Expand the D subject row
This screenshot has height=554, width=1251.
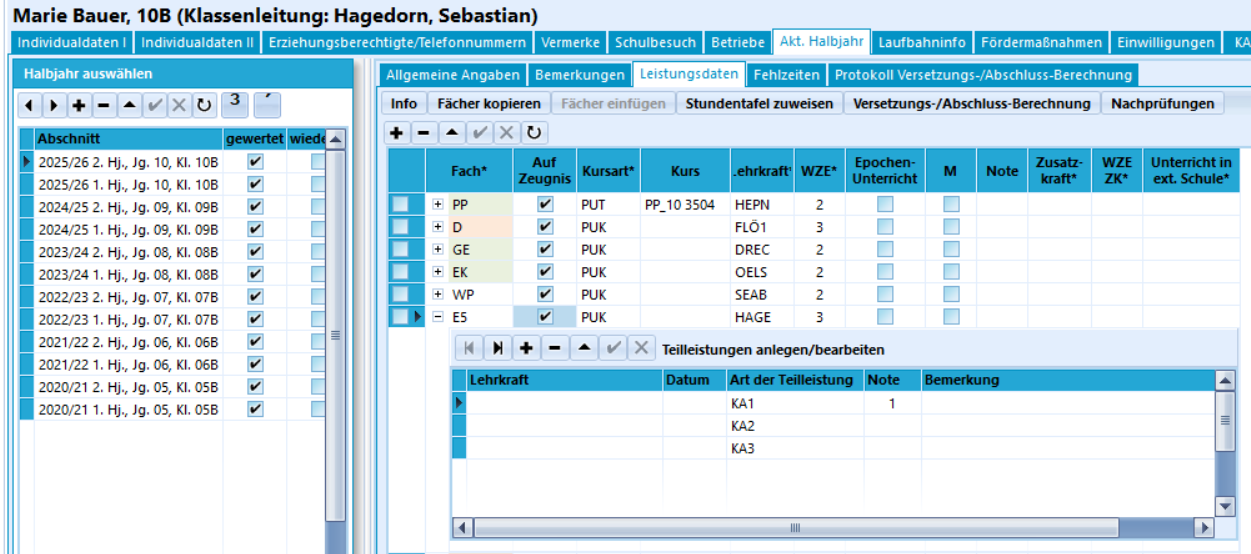click(x=438, y=227)
